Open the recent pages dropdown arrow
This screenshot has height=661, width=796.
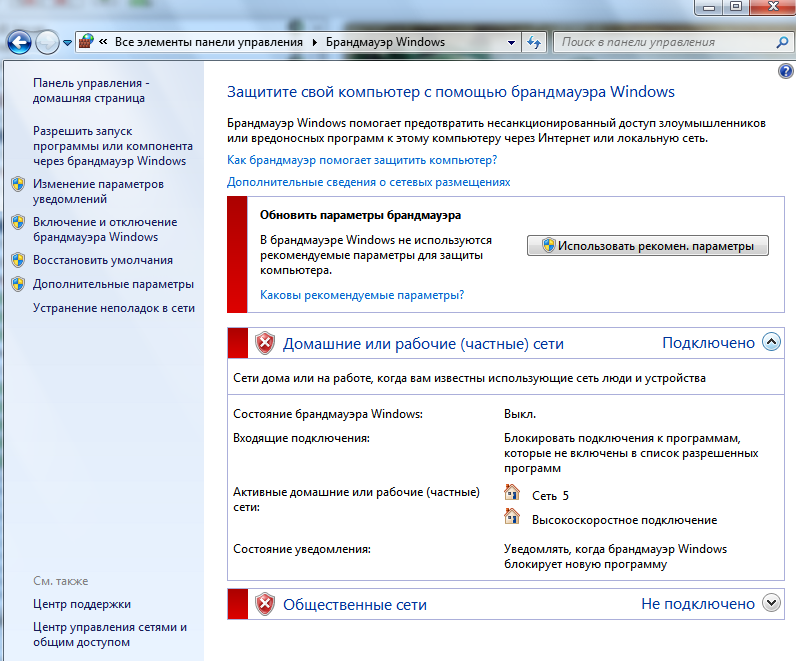tap(67, 43)
